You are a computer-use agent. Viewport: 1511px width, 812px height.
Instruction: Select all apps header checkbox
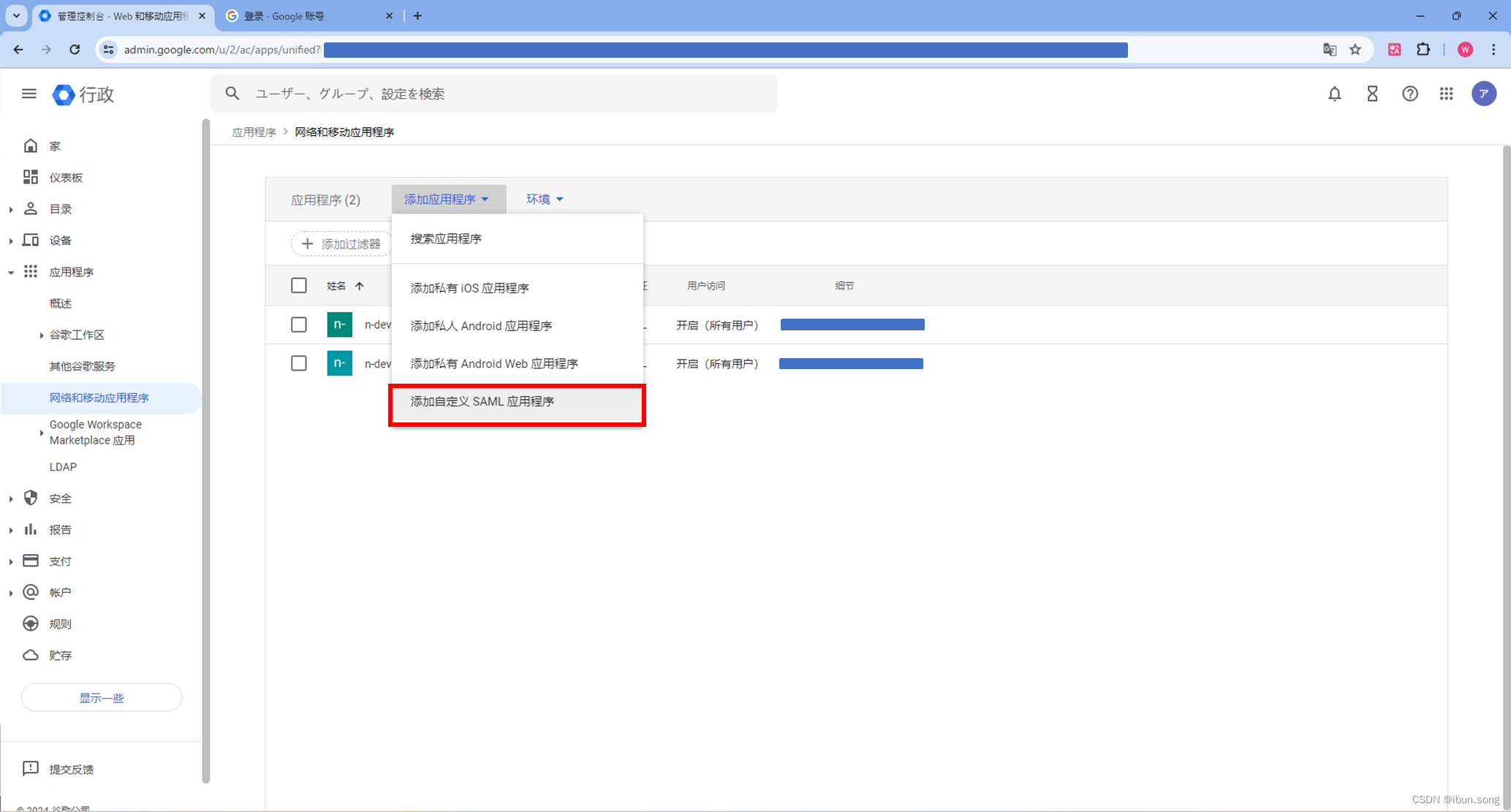click(299, 285)
